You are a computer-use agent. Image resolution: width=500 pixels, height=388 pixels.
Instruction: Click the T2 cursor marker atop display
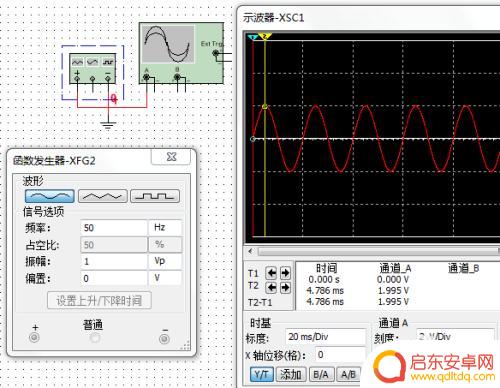click(265, 36)
